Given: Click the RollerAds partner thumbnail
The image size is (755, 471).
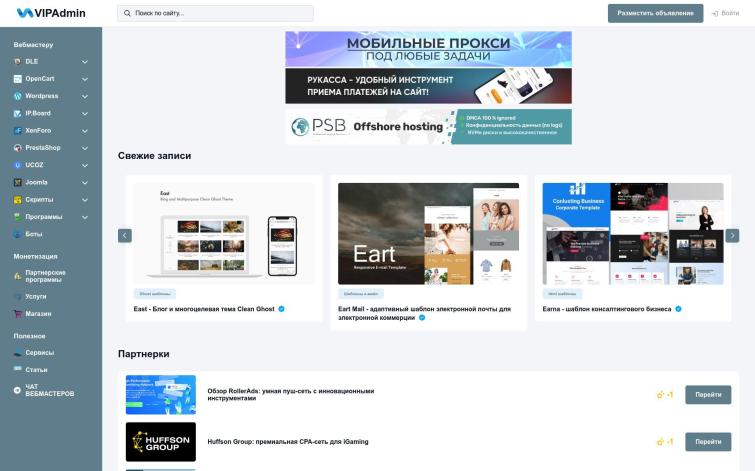Looking at the screenshot, I should pos(161,395).
